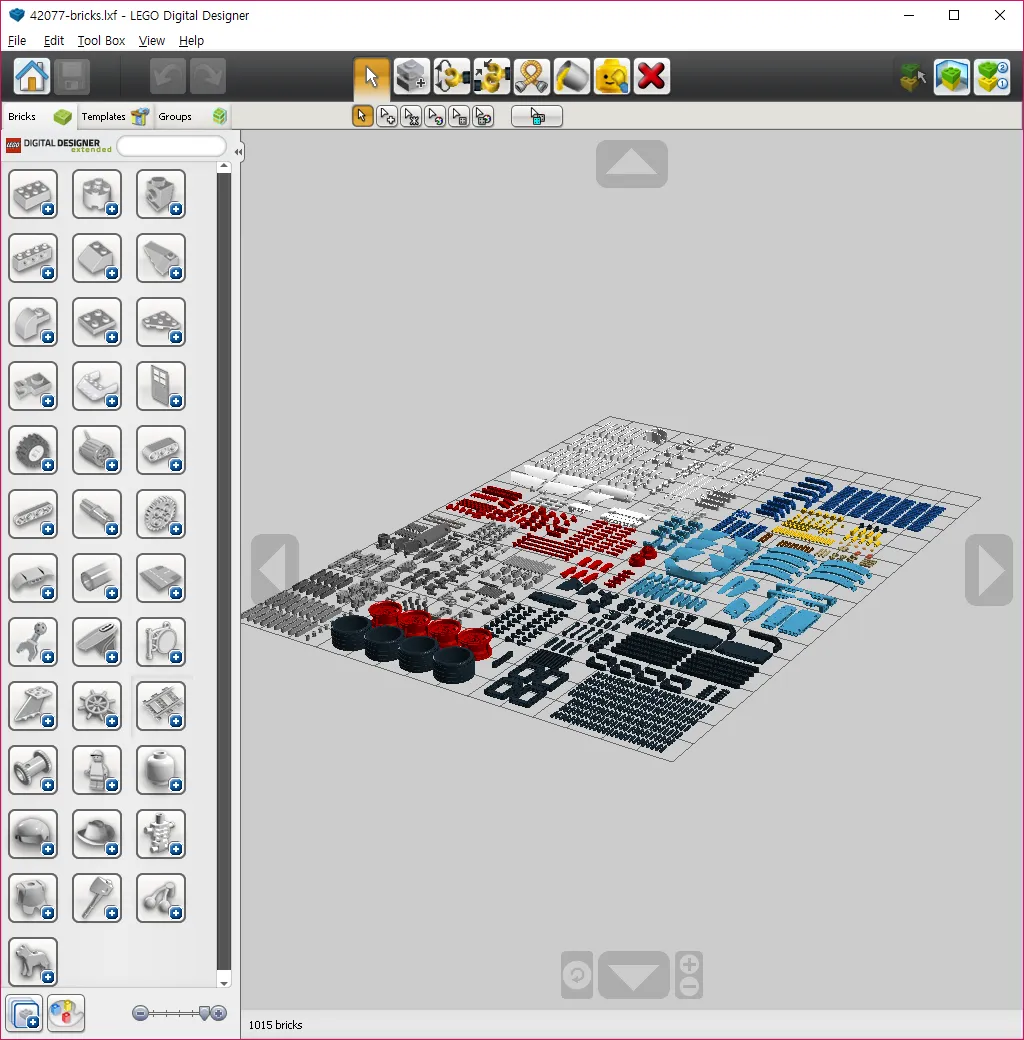Toggle filter bricks by color icon
Screen dimensions: 1024x1040
[66, 1013]
